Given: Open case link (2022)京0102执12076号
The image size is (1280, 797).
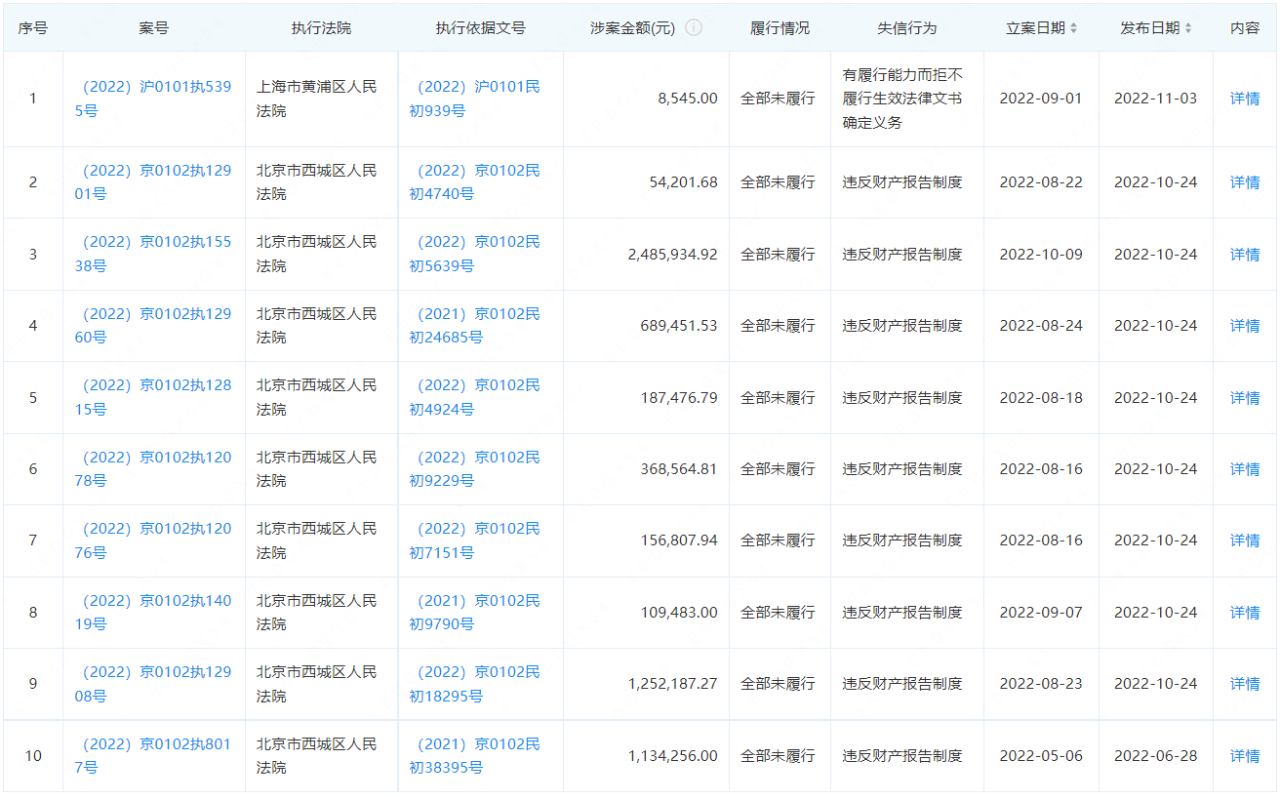Looking at the screenshot, I should tap(153, 541).
